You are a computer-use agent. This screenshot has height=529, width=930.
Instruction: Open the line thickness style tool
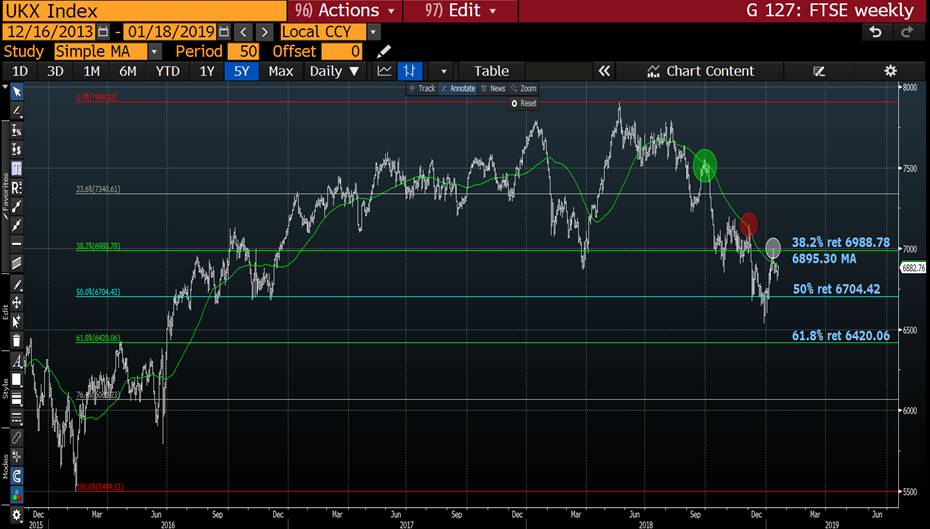pos(17,399)
